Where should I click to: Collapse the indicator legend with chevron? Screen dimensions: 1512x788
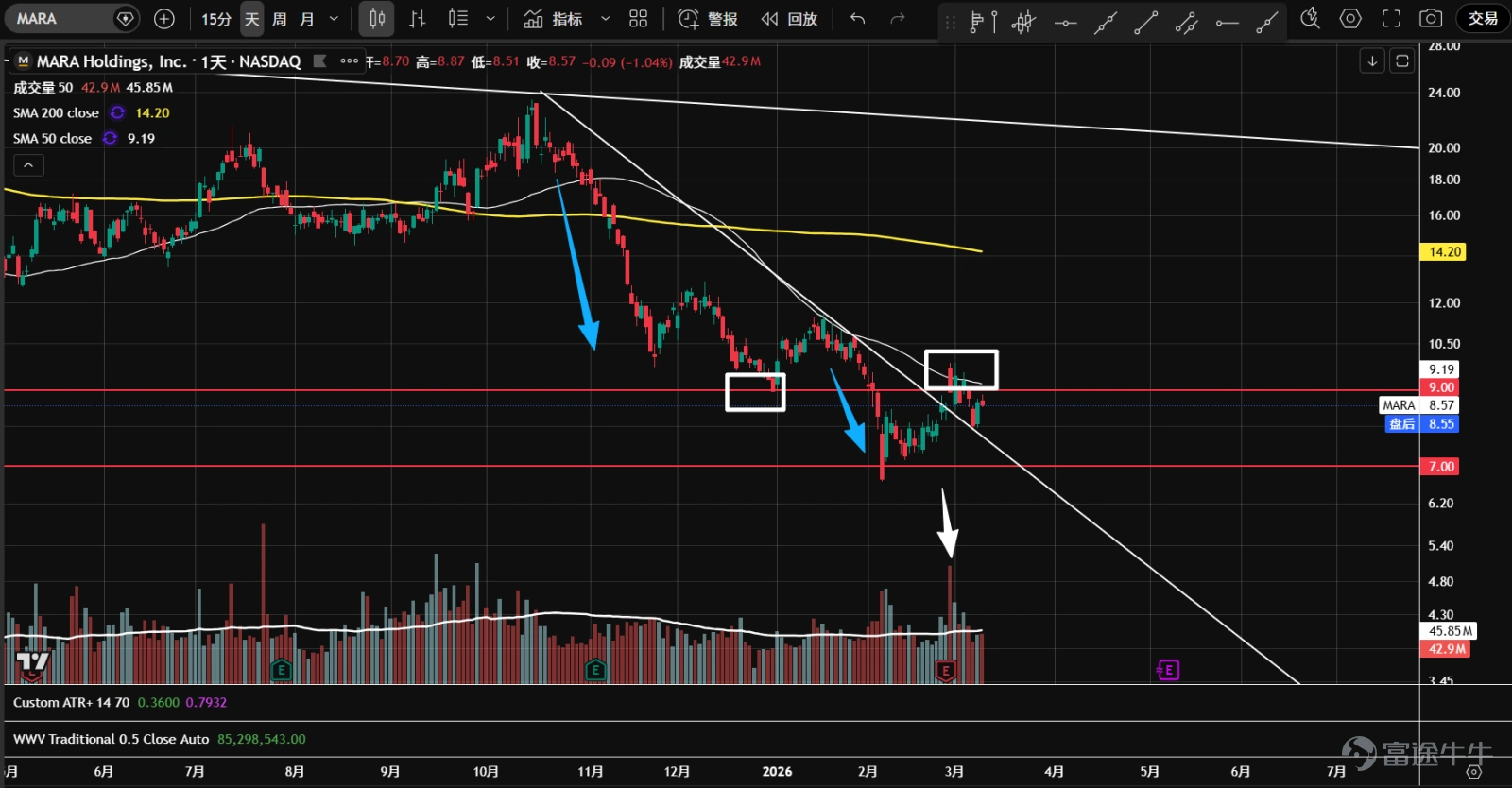[28, 165]
